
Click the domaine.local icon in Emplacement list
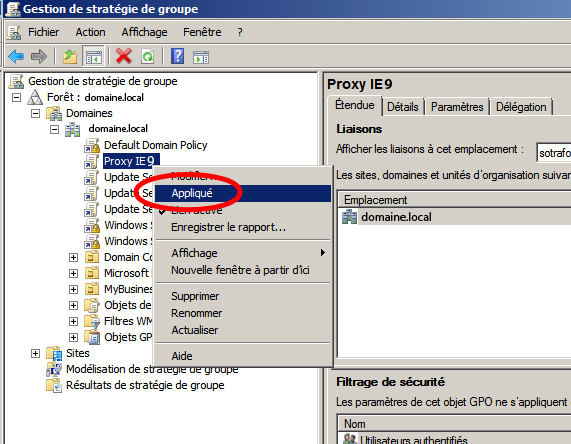point(350,217)
